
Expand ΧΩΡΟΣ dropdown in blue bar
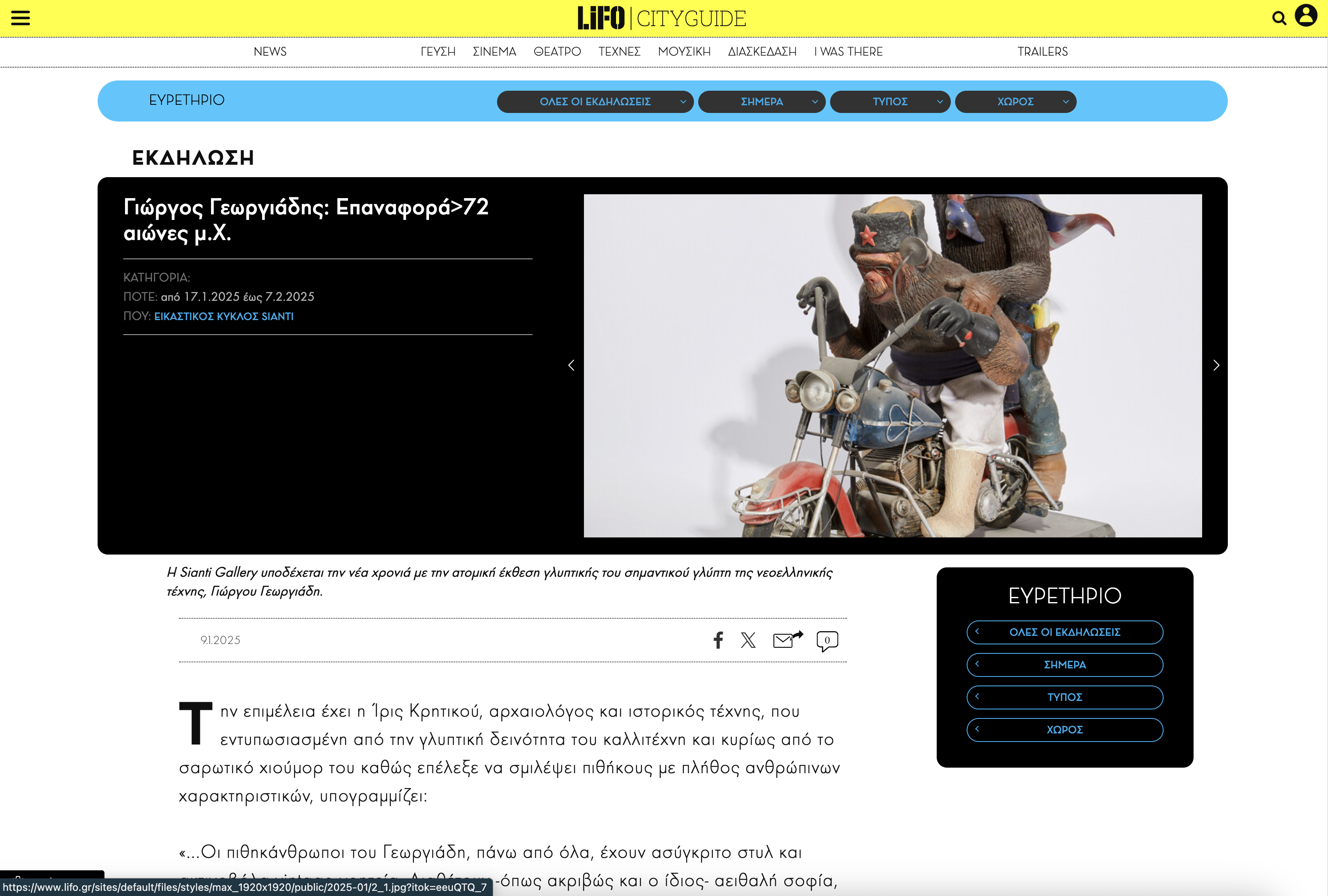point(1015,102)
